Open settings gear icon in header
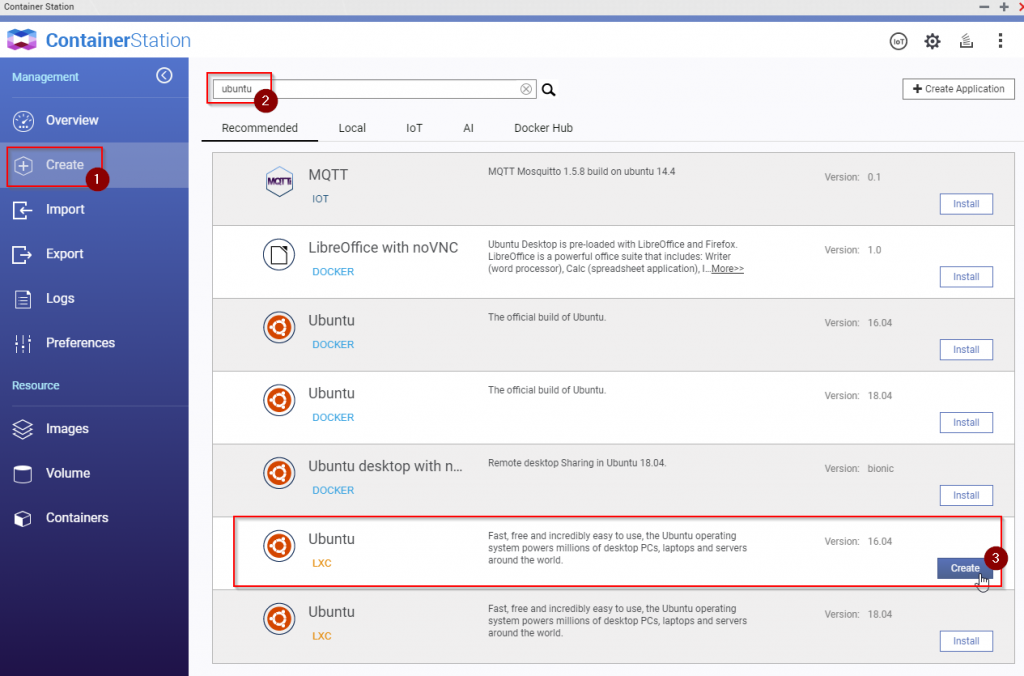1024x676 pixels. point(932,41)
